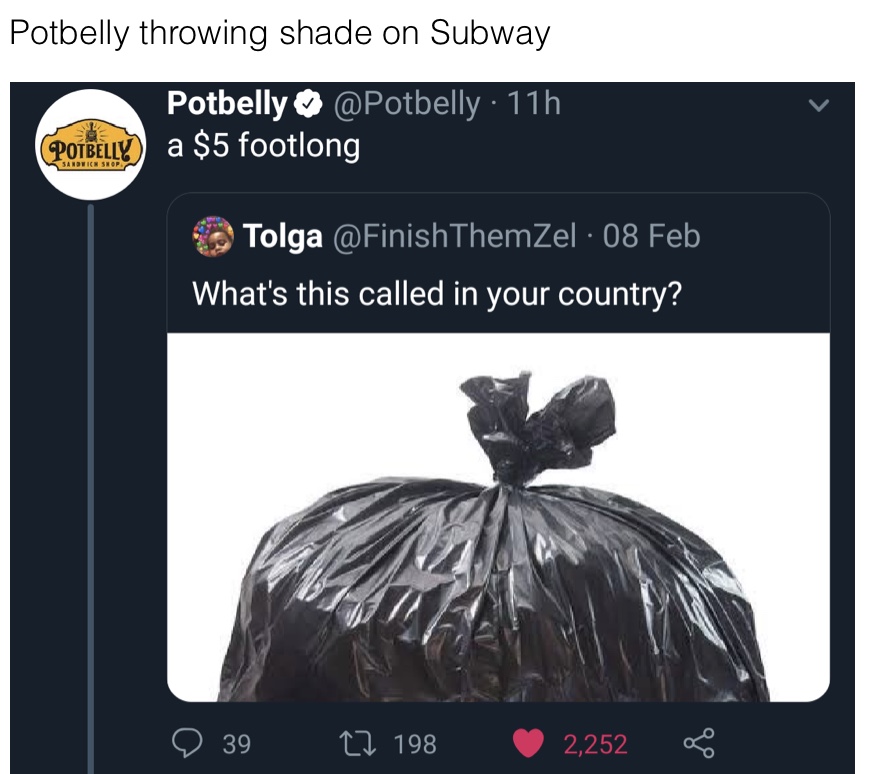Expand the tweet options chevron dropdown
This screenshot has width=870, height=774.
point(818,105)
